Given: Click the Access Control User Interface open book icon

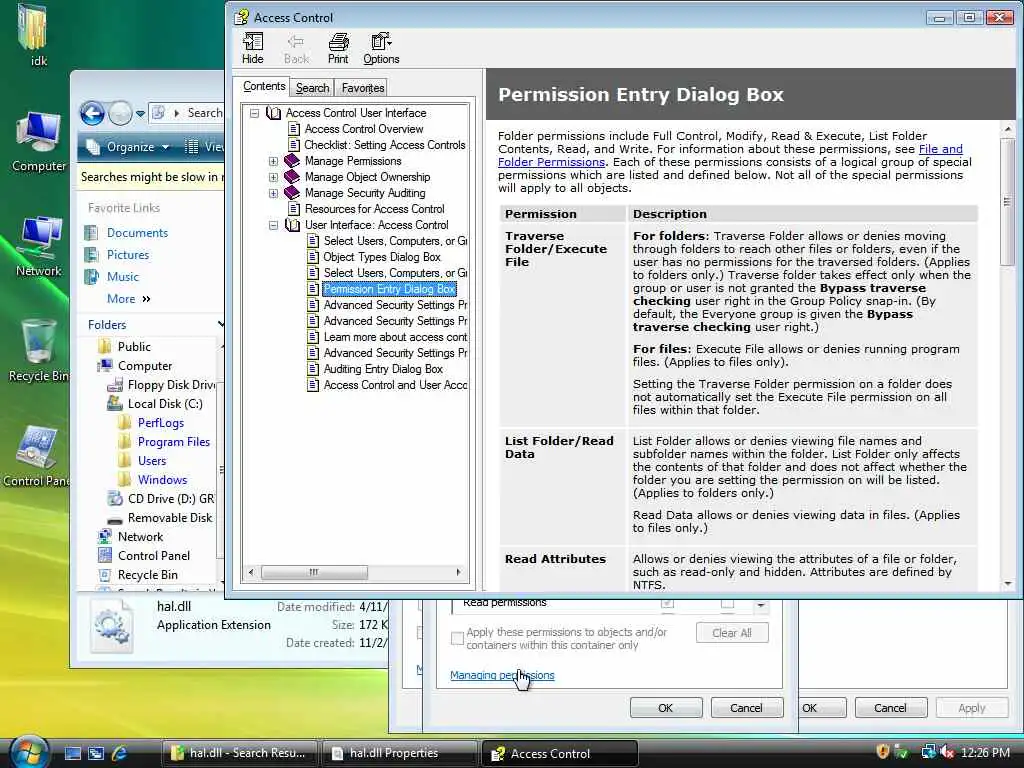Looking at the screenshot, I should (273, 113).
